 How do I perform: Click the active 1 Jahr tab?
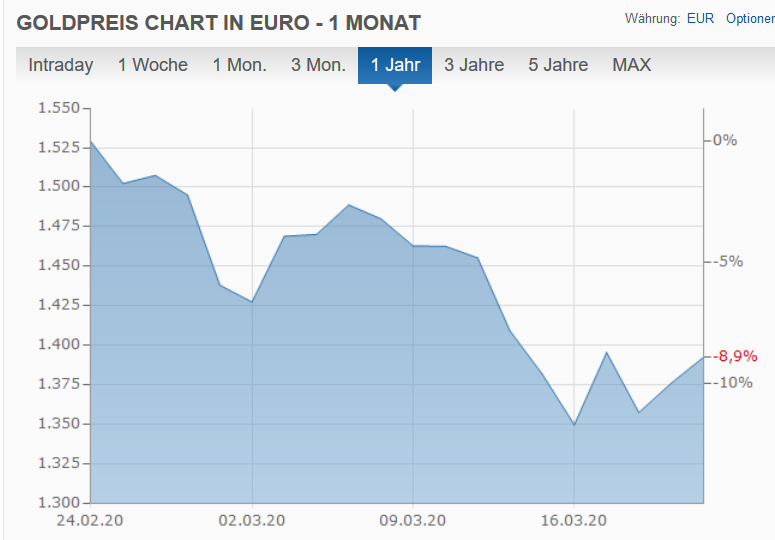[395, 66]
